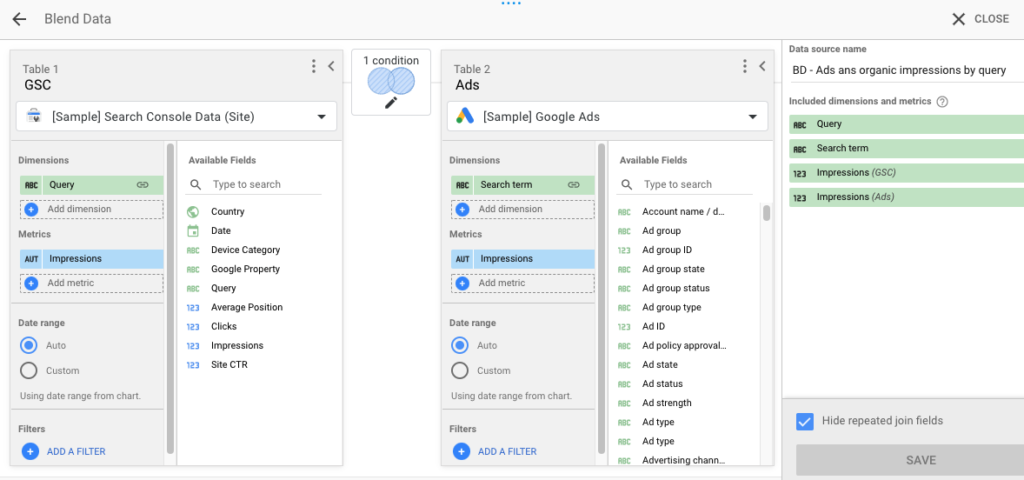Click the link icon on Search term dimension
This screenshot has height=480, width=1024.
[x=573, y=185]
